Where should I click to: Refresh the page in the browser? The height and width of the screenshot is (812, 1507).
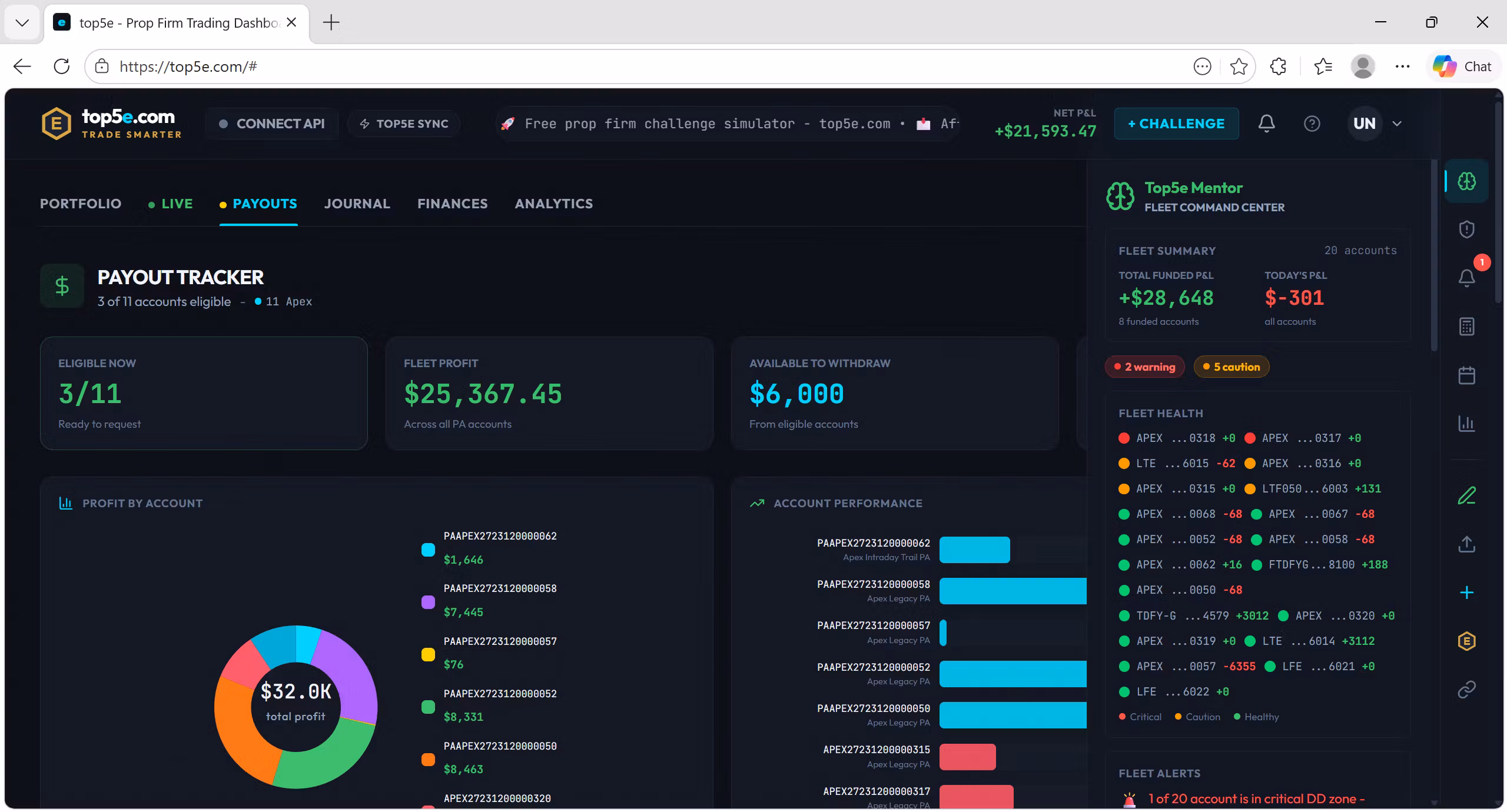62,66
